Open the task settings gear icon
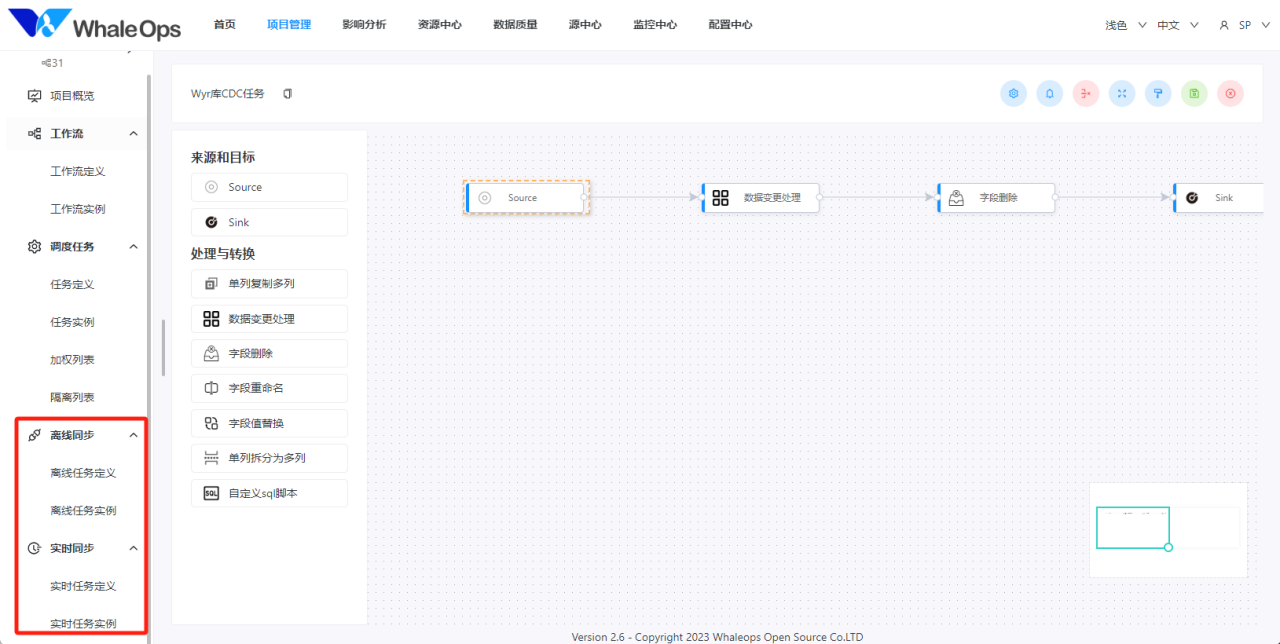The height and width of the screenshot is (644, 1280). (1013, 94)
